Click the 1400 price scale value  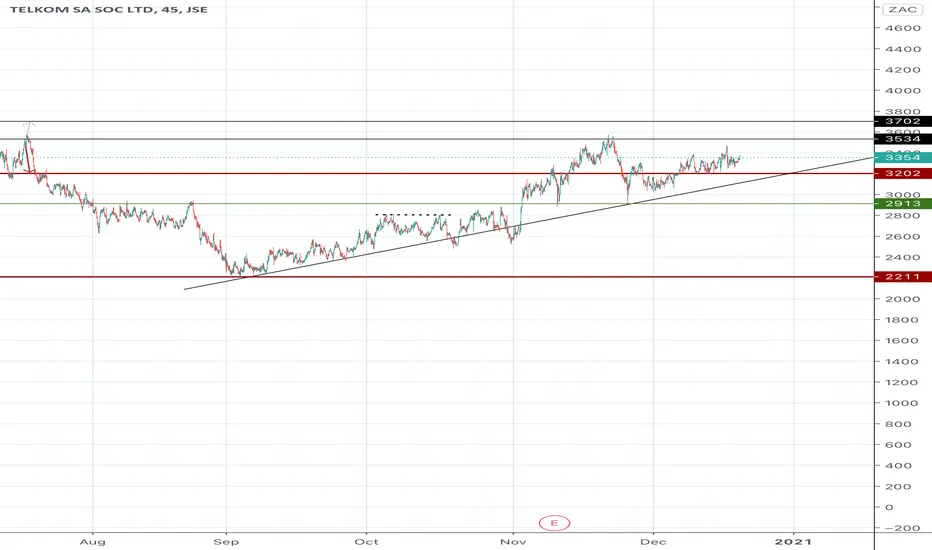[902, 362]
